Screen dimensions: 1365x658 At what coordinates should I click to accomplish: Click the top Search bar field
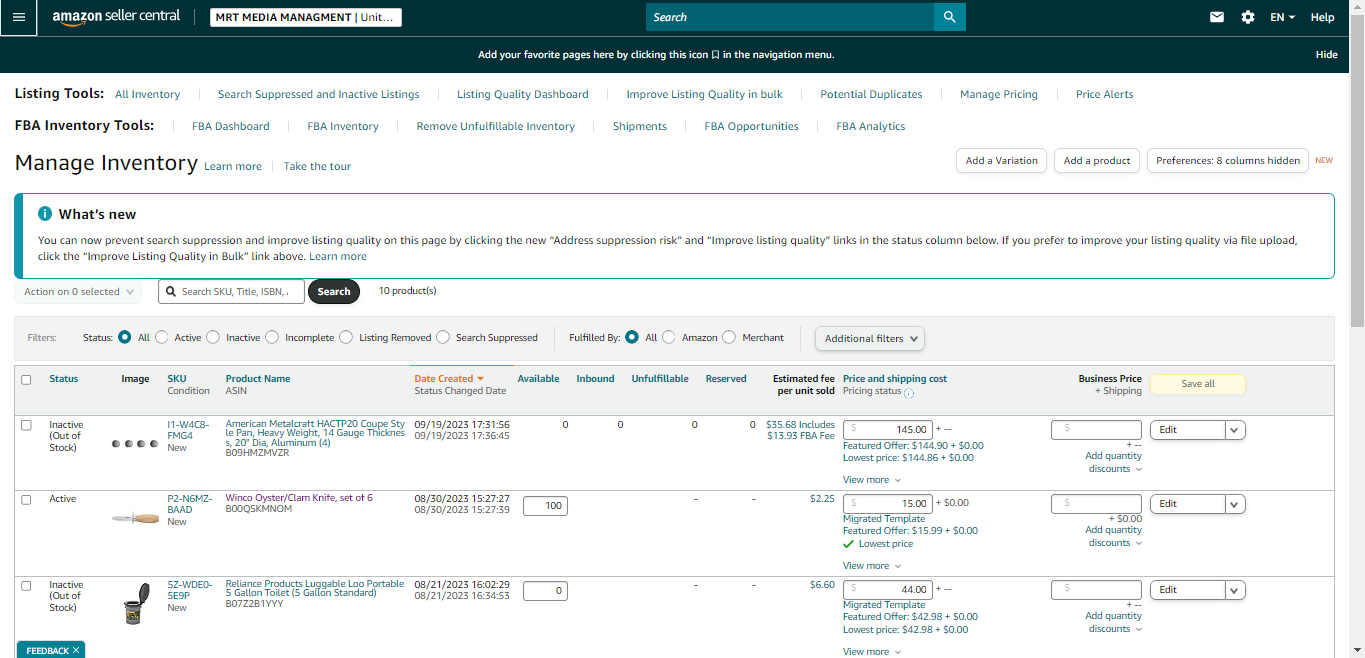pyautogui.click(x=790, y=17)
